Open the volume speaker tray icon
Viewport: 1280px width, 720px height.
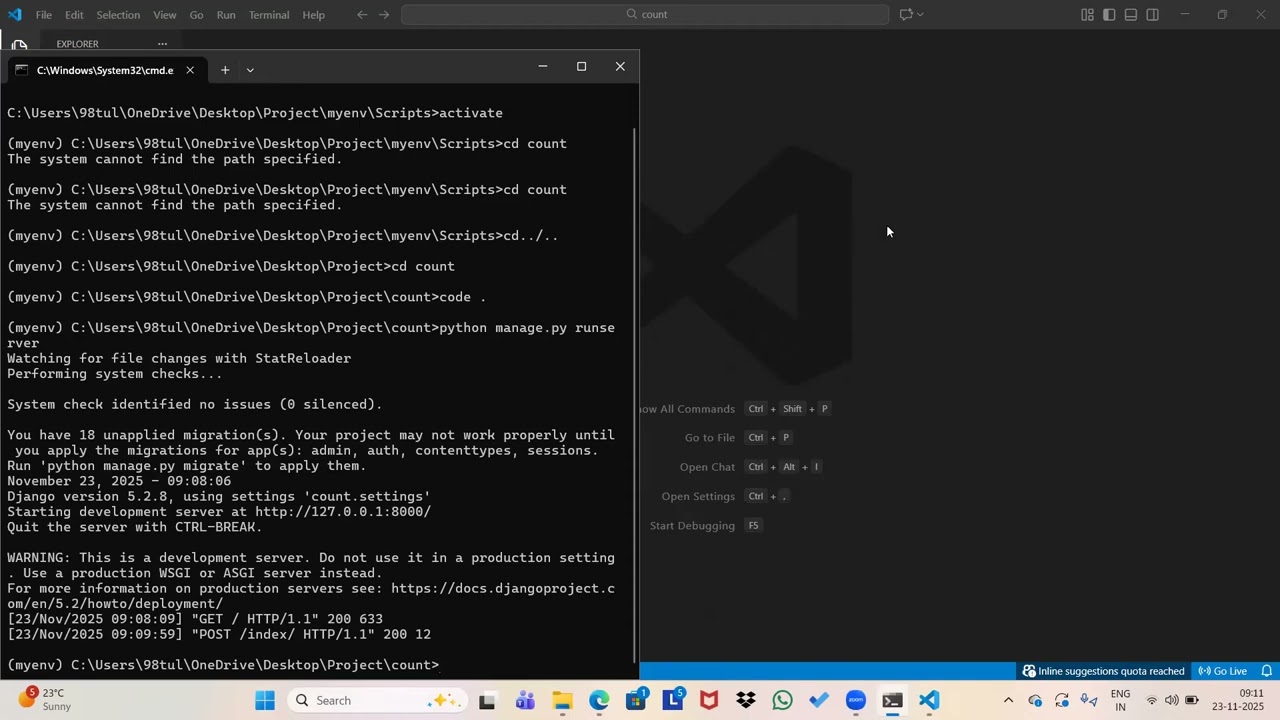(x=1172, y=701)
